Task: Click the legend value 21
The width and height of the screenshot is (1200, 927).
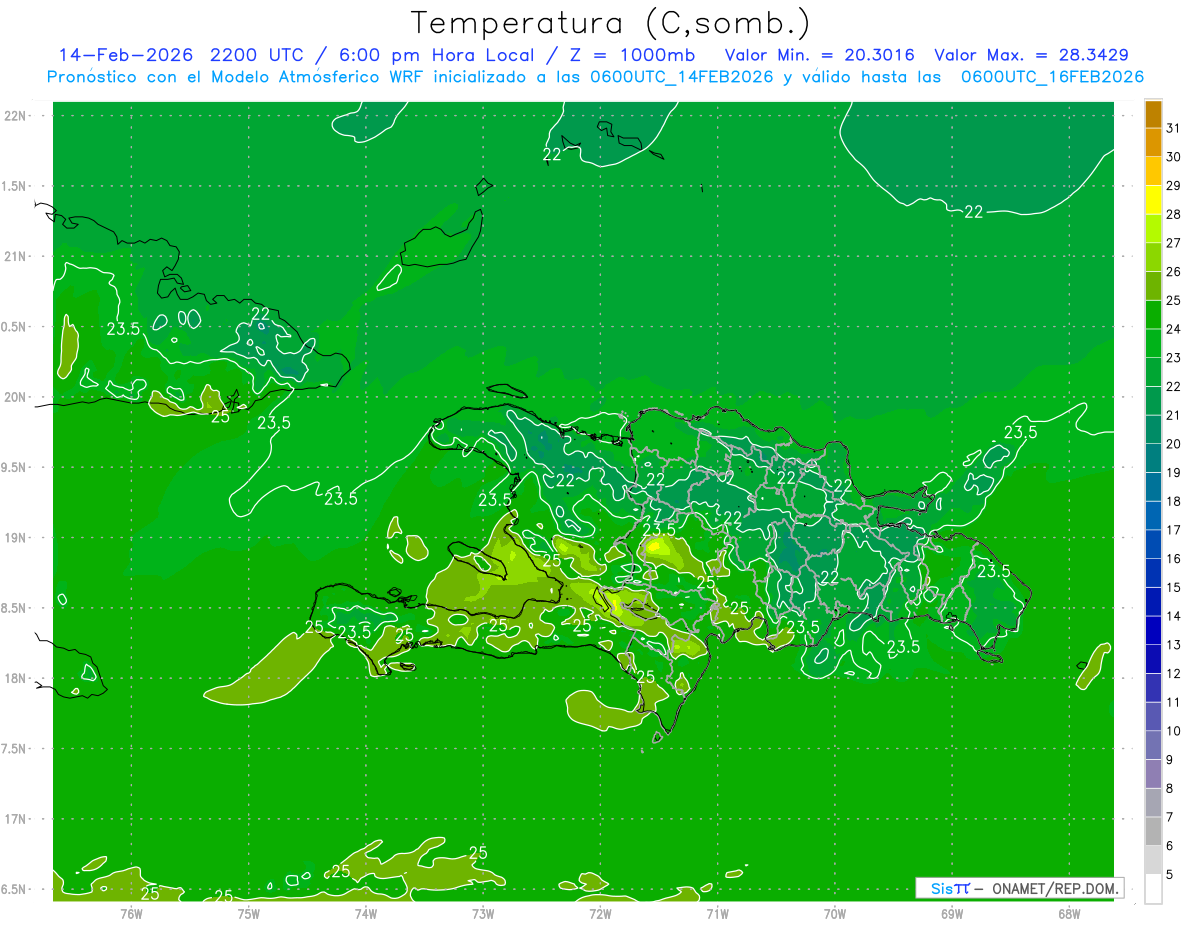Action: pyautogui.click(x=1174, y=415)
